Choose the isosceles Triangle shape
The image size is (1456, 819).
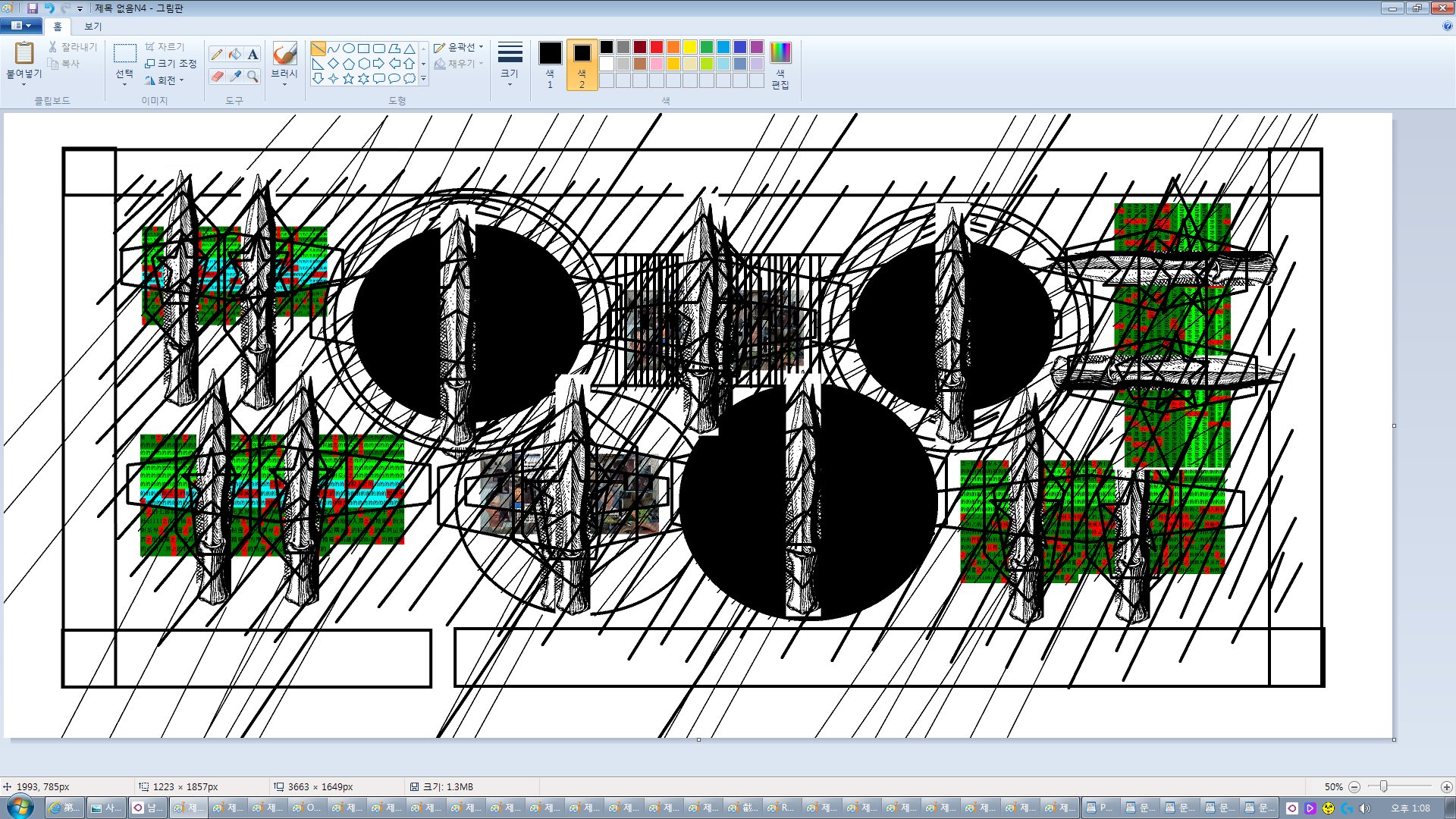409,49
